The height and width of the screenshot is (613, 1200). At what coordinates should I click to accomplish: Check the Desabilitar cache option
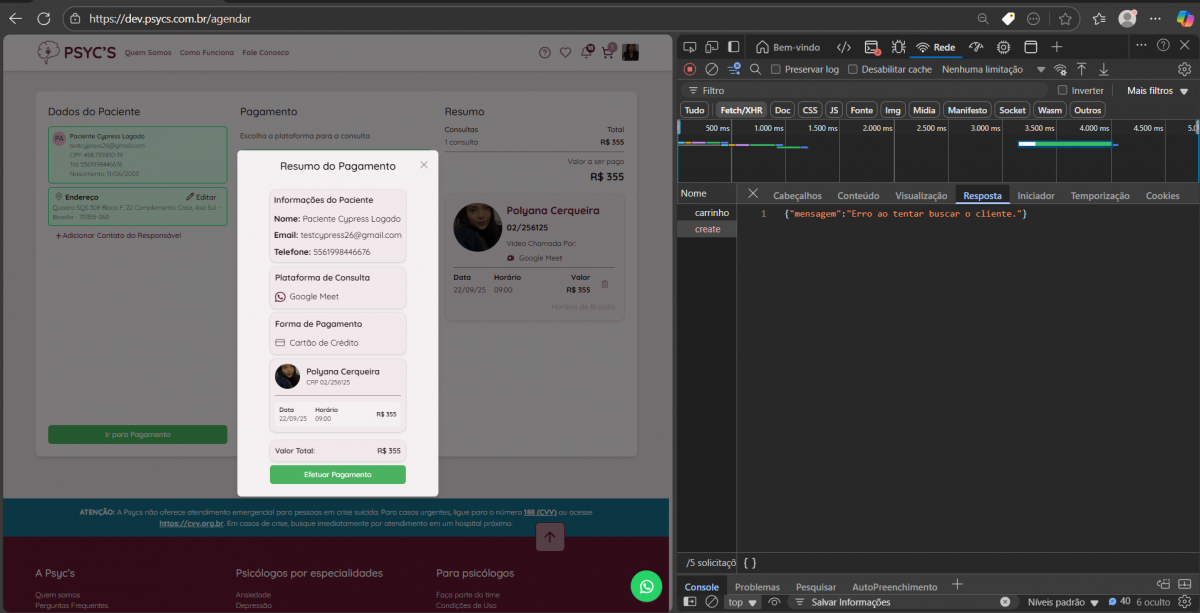[852, 70]
